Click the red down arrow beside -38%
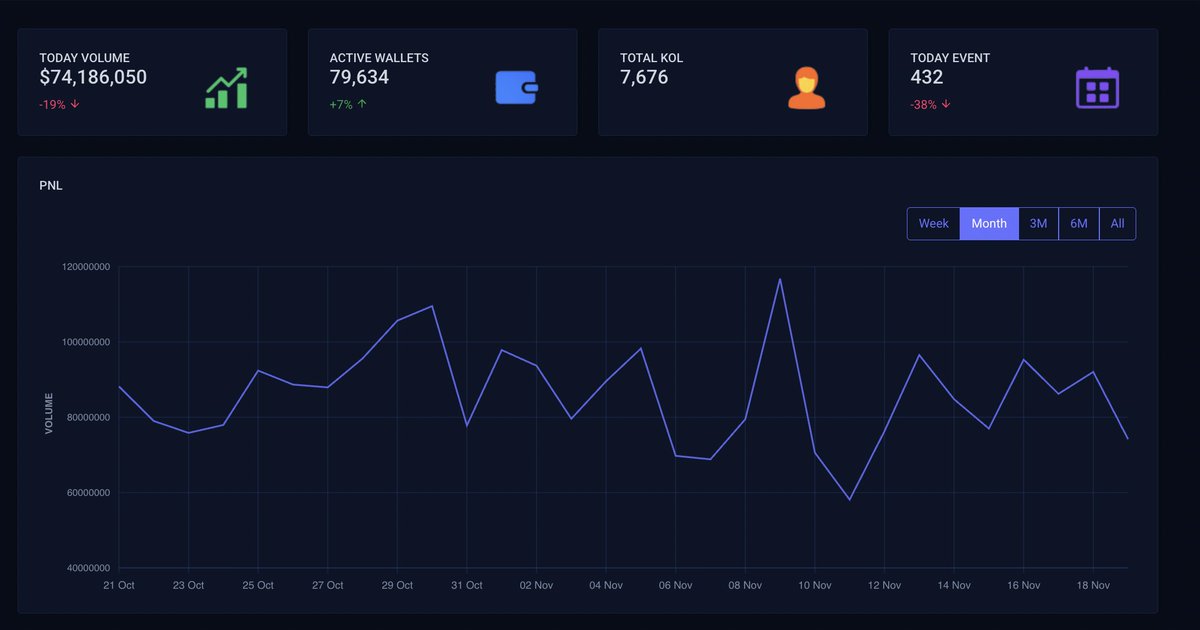This screenshot has height=630, width=1200. (944, 104)
